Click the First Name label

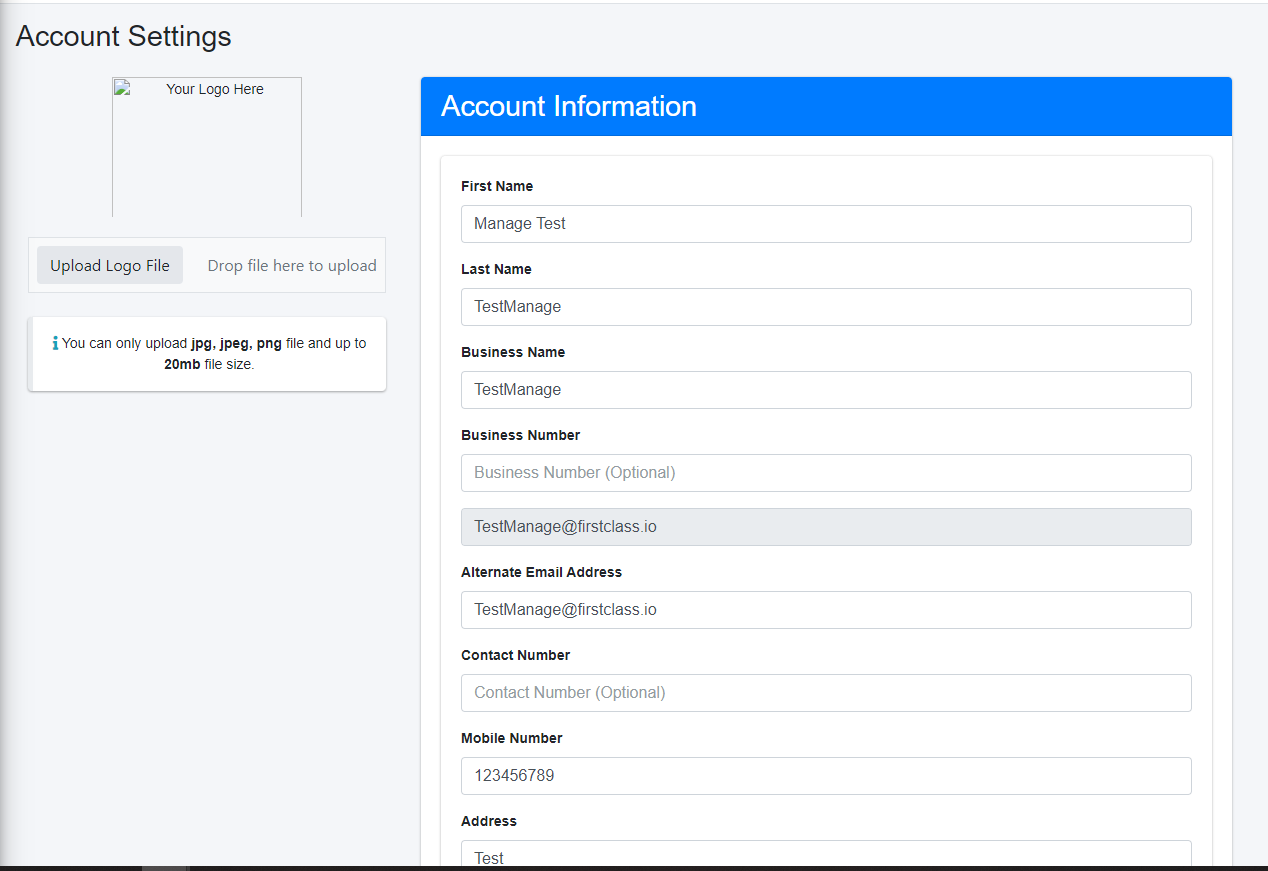497,186
